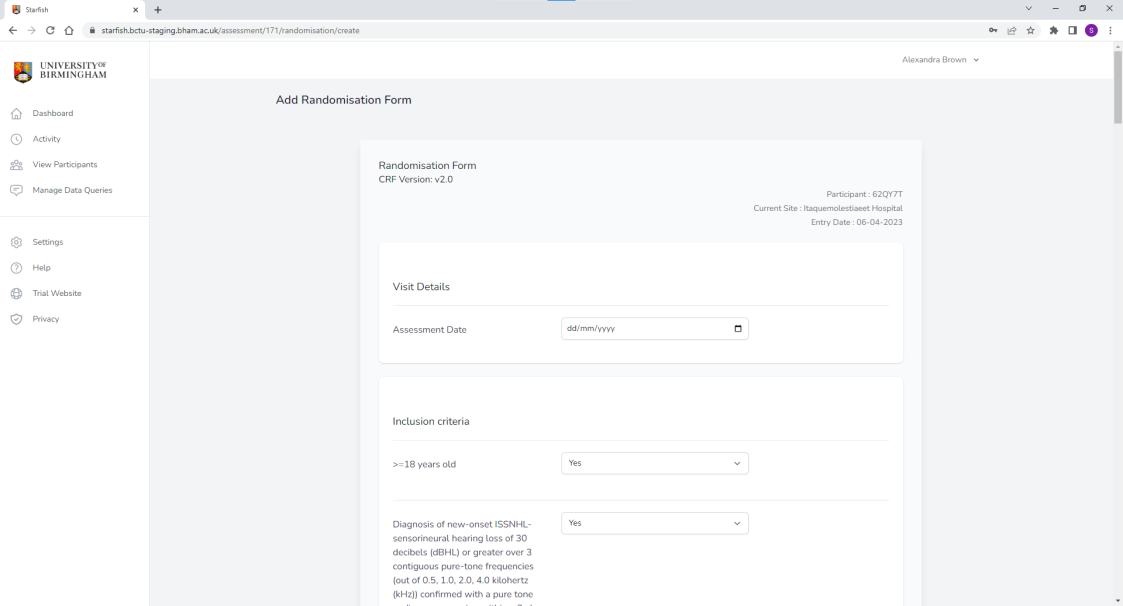Expand the ISSNHL diagnosis dropdown
Screen dimensions: 1123x606
654,523
